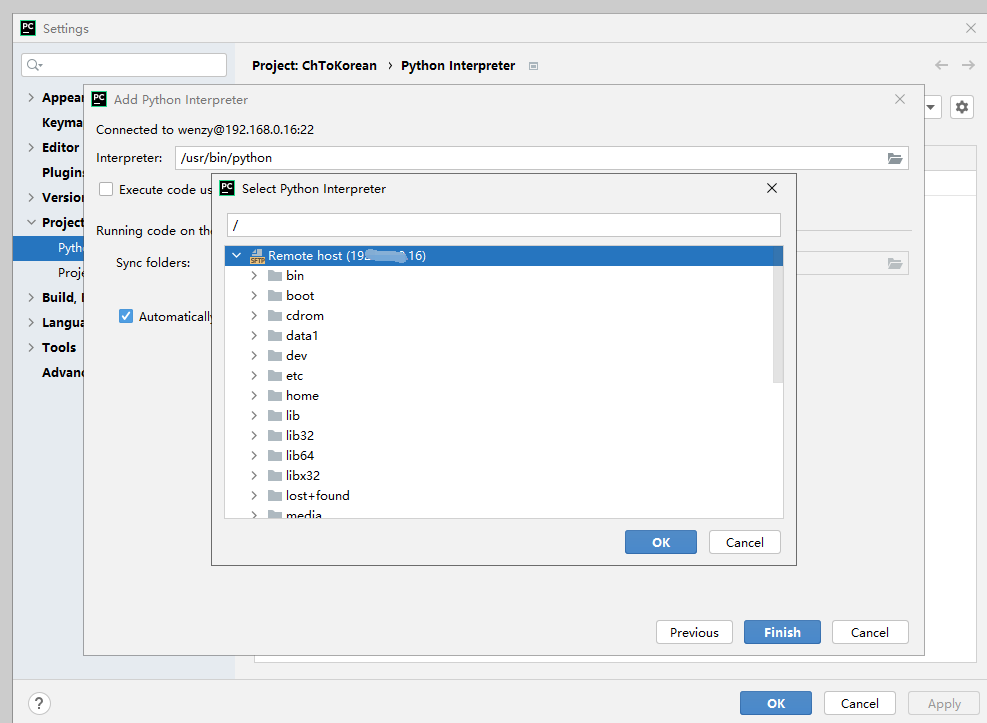Open the Keymap settings page

(x=62, y=123)
